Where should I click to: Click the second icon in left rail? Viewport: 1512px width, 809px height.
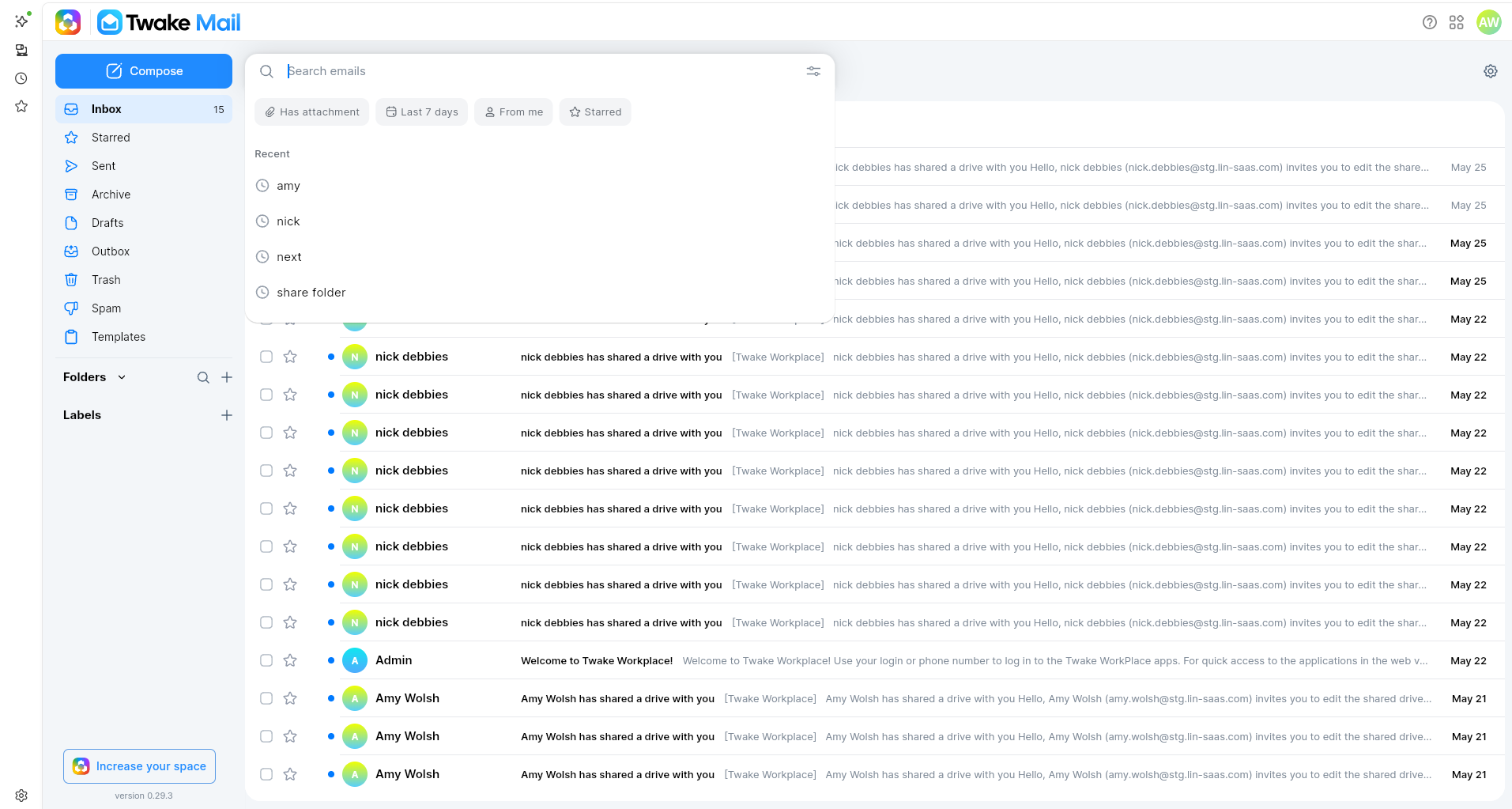tap(21, 50)
